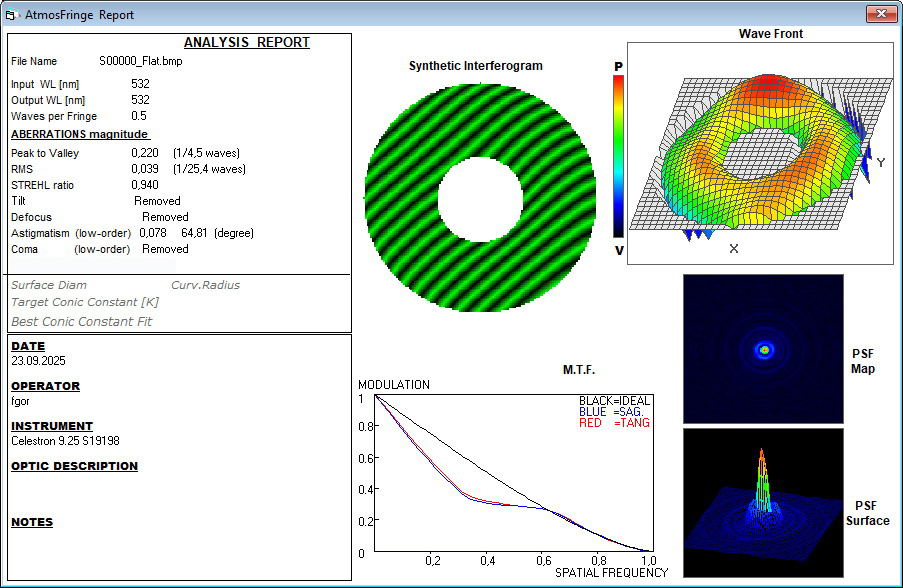Click the ANALYSIS REPORT heading
Viewport: 903px width, 588px height.
pyautogui.click(x=246, y=43)
